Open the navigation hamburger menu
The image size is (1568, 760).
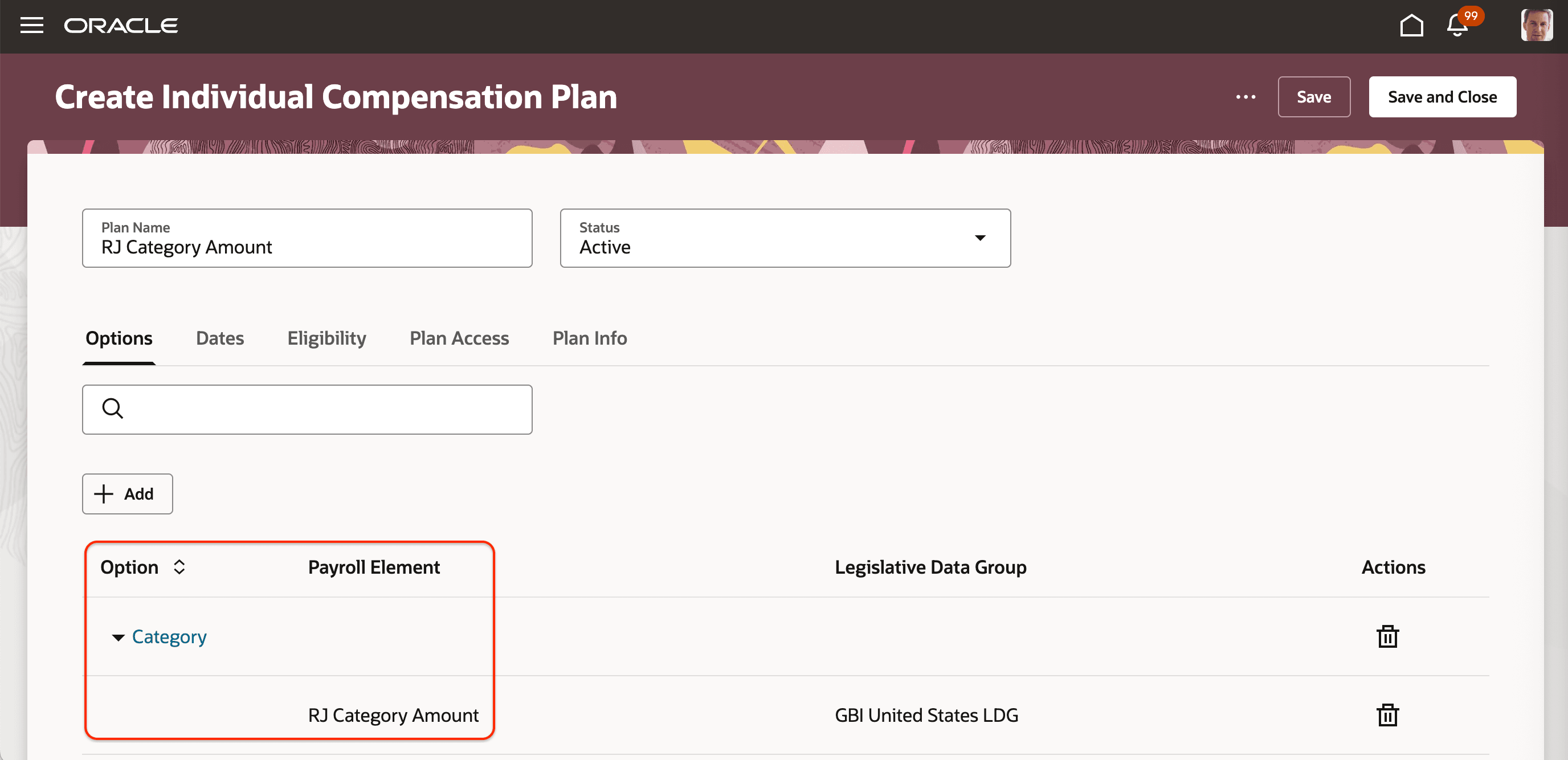click(x=31, y=26)
